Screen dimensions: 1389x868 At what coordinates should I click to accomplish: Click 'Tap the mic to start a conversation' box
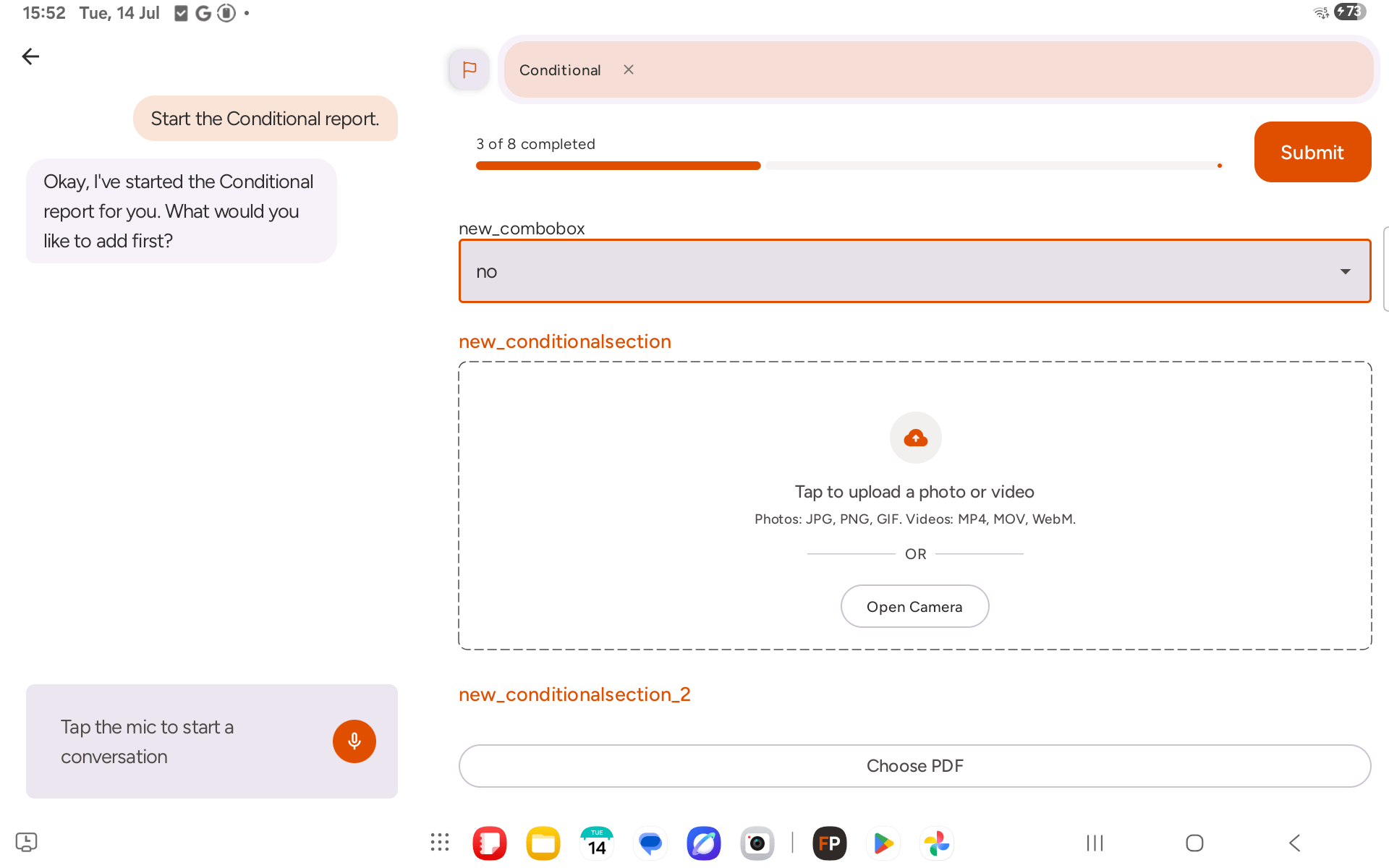pos(212,741)
